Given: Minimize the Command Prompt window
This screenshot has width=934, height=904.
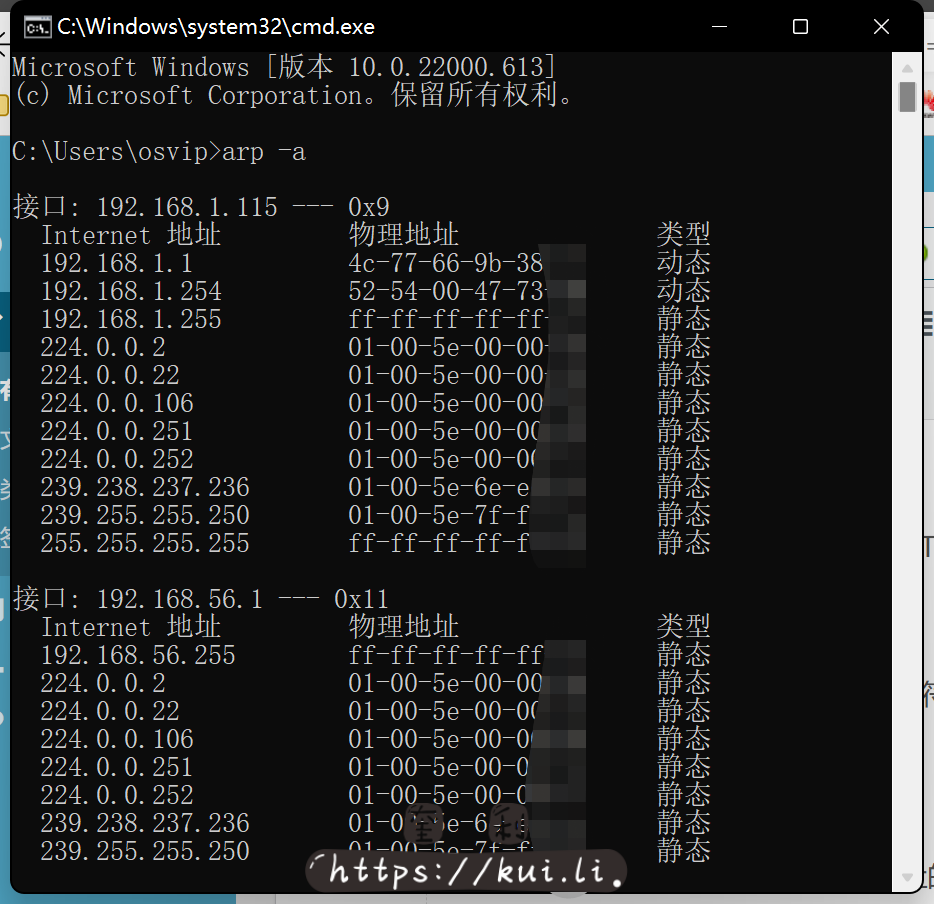Looking at the screenshot, I should click(x=719, y=27).
